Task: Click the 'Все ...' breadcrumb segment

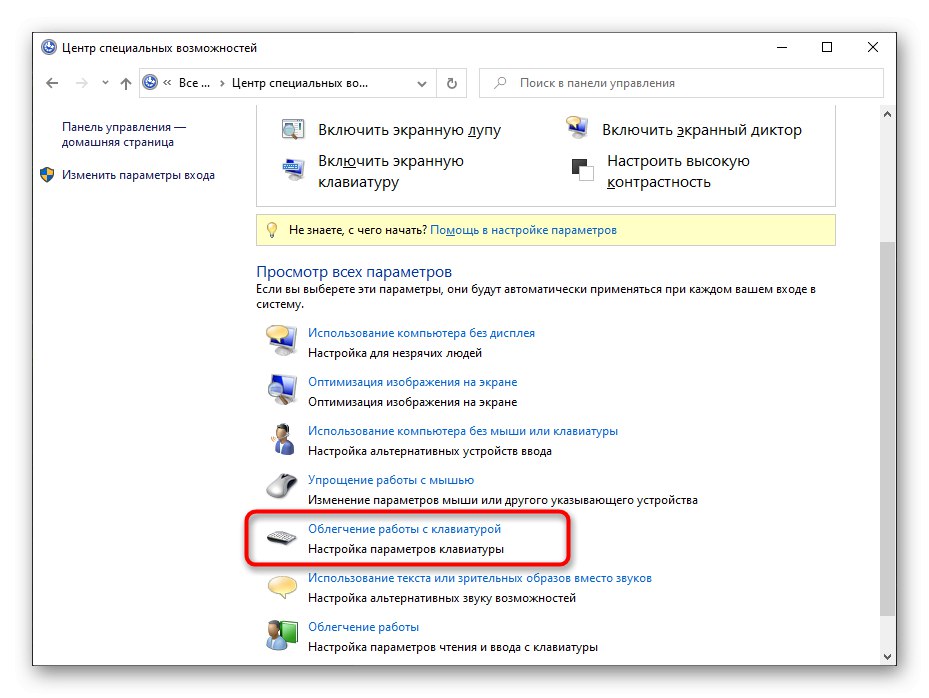Action: click(194, 83)
